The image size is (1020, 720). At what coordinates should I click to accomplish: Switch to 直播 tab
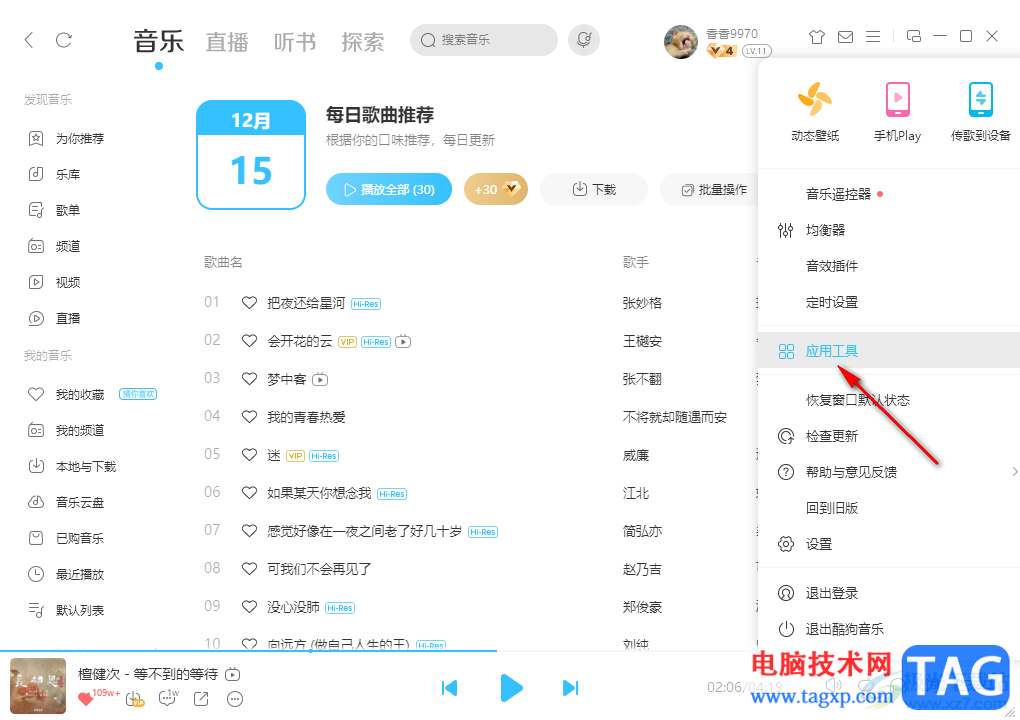[227, 42]
